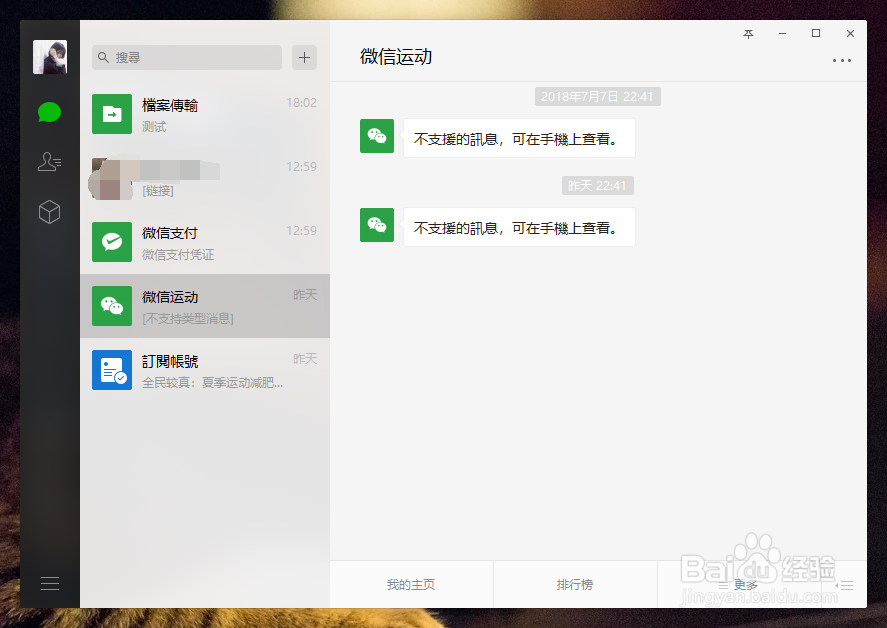Switch to the 我的主页 tab
The height and width of the screenshot is (628, 887).
point(411,585)
